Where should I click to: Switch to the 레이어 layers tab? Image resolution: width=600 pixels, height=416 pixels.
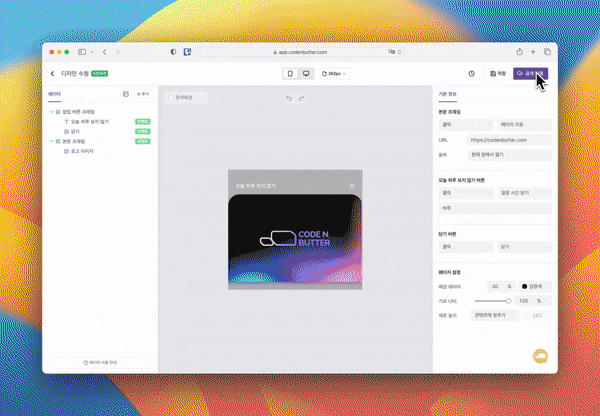[54, 94]
